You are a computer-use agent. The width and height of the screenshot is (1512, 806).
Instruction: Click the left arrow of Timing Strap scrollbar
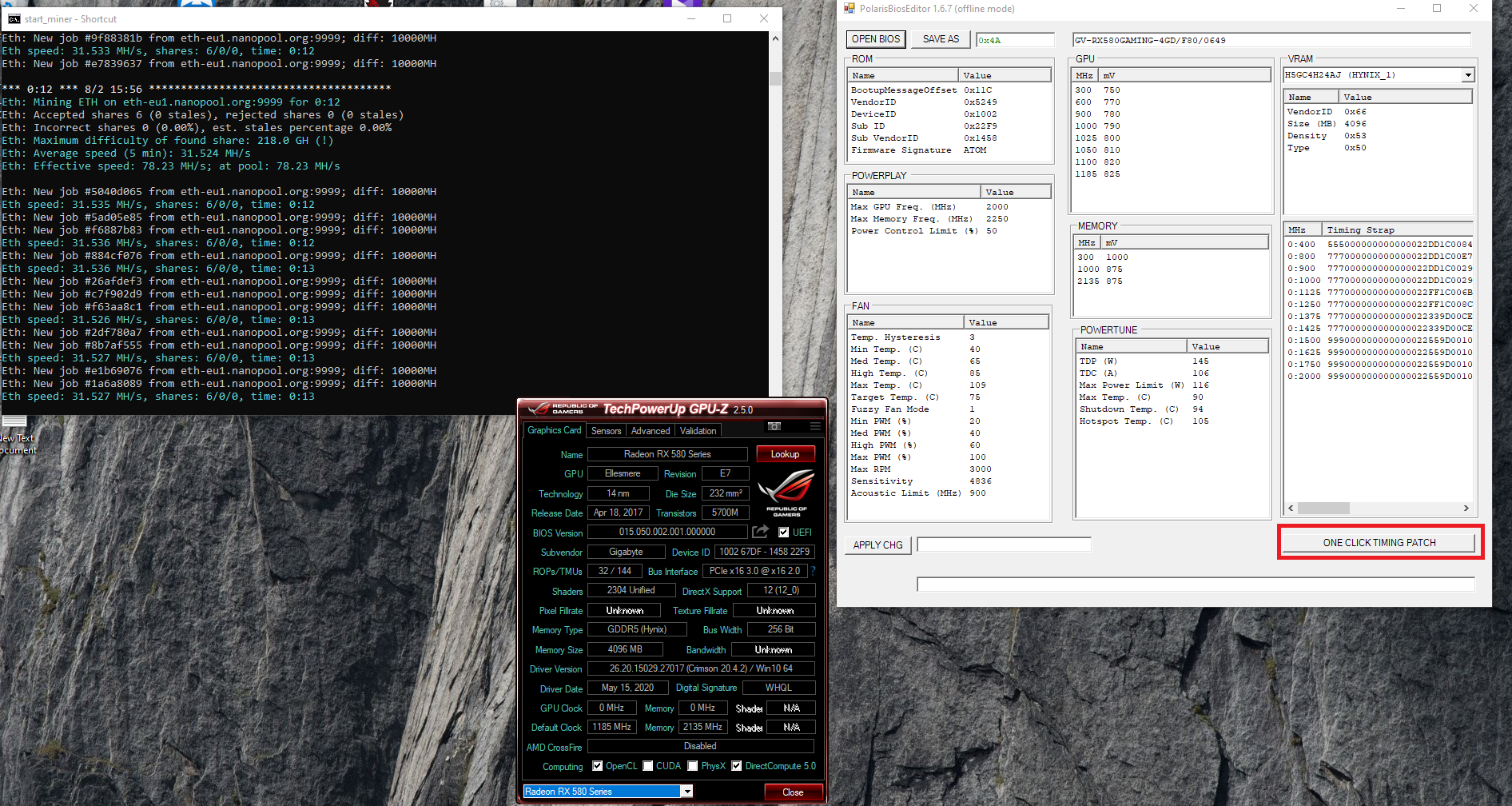tap(1291, 509)
